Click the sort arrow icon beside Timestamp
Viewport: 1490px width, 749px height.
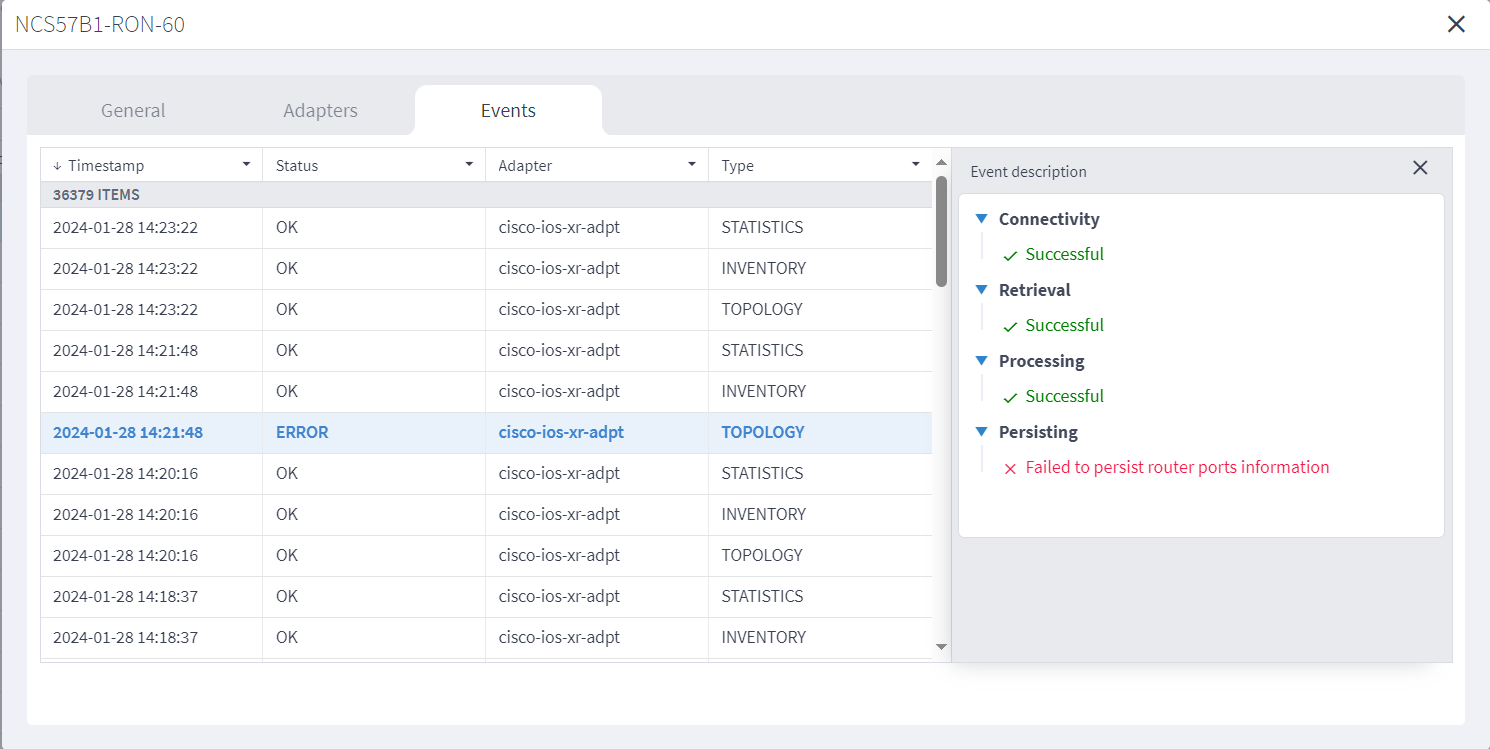57,166
